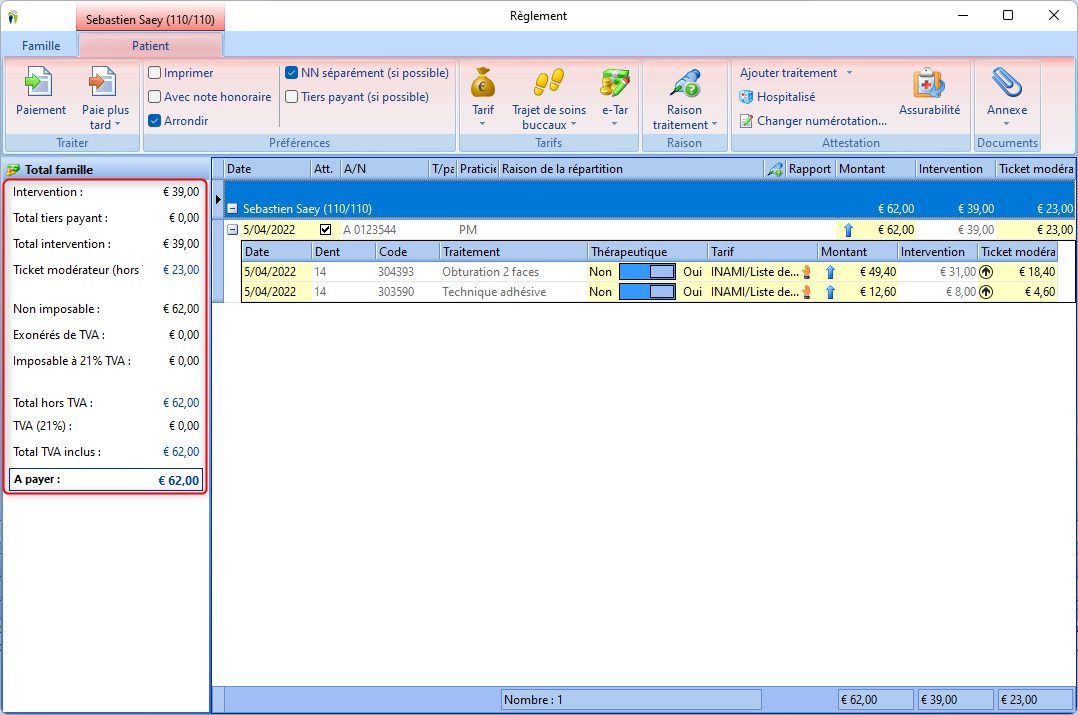1078x715 pixels.
Task: Click the Changer numérotation pencil icon
Action: [746, 121]
